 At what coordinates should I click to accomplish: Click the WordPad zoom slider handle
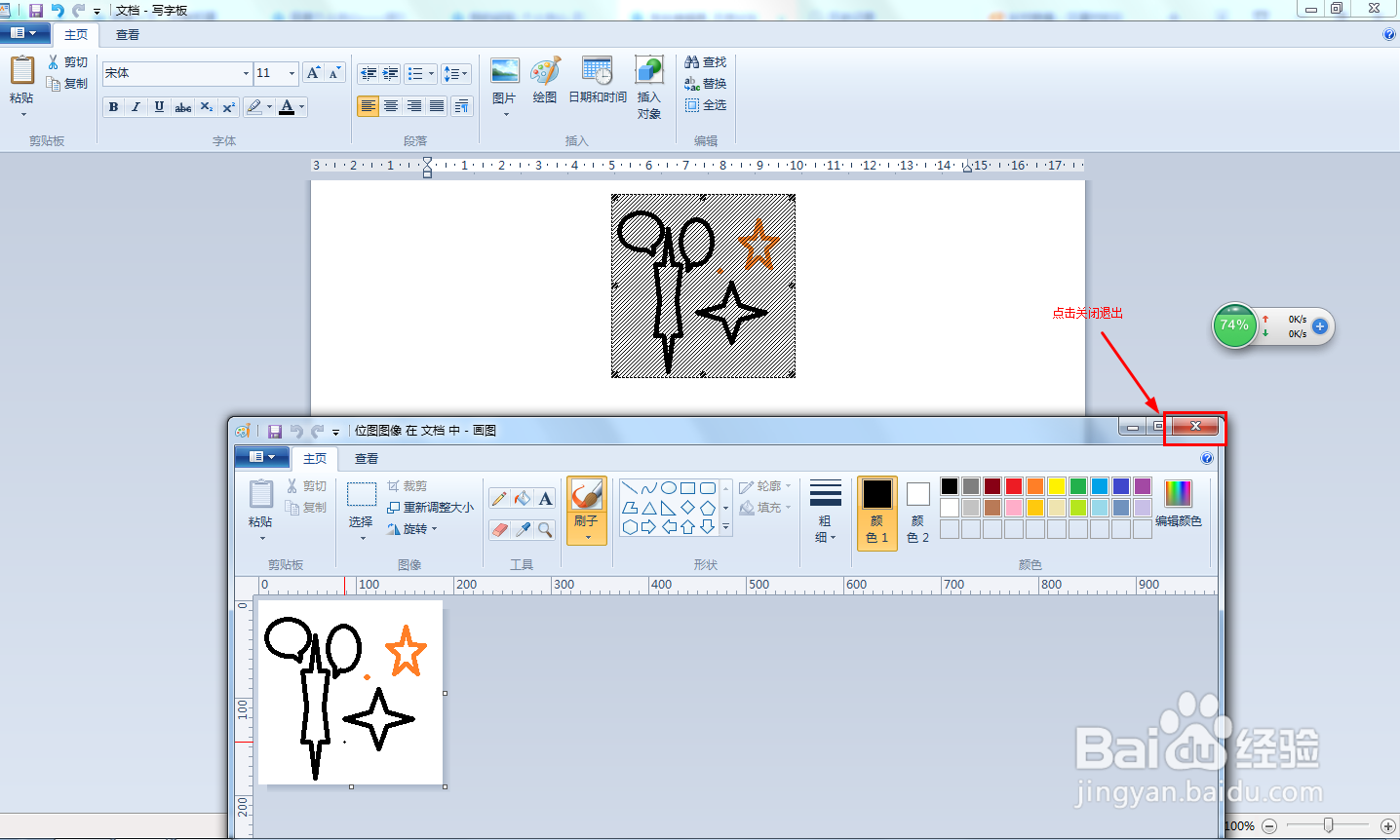click(1328, 825)
